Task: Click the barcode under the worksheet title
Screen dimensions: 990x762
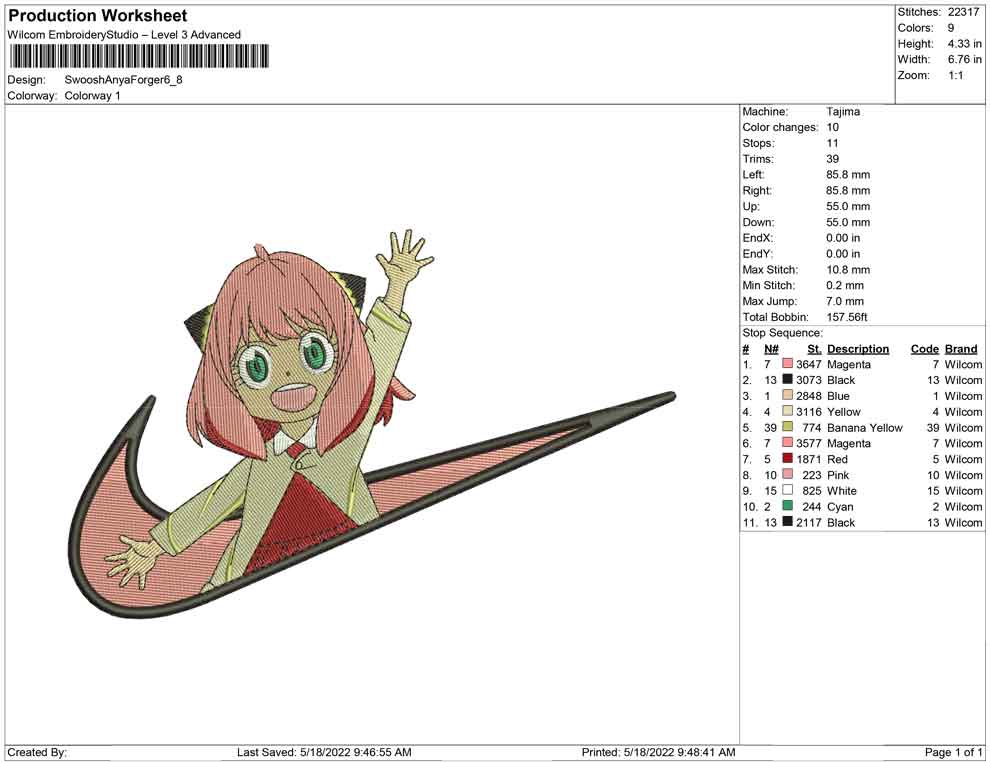Action: 139,57
